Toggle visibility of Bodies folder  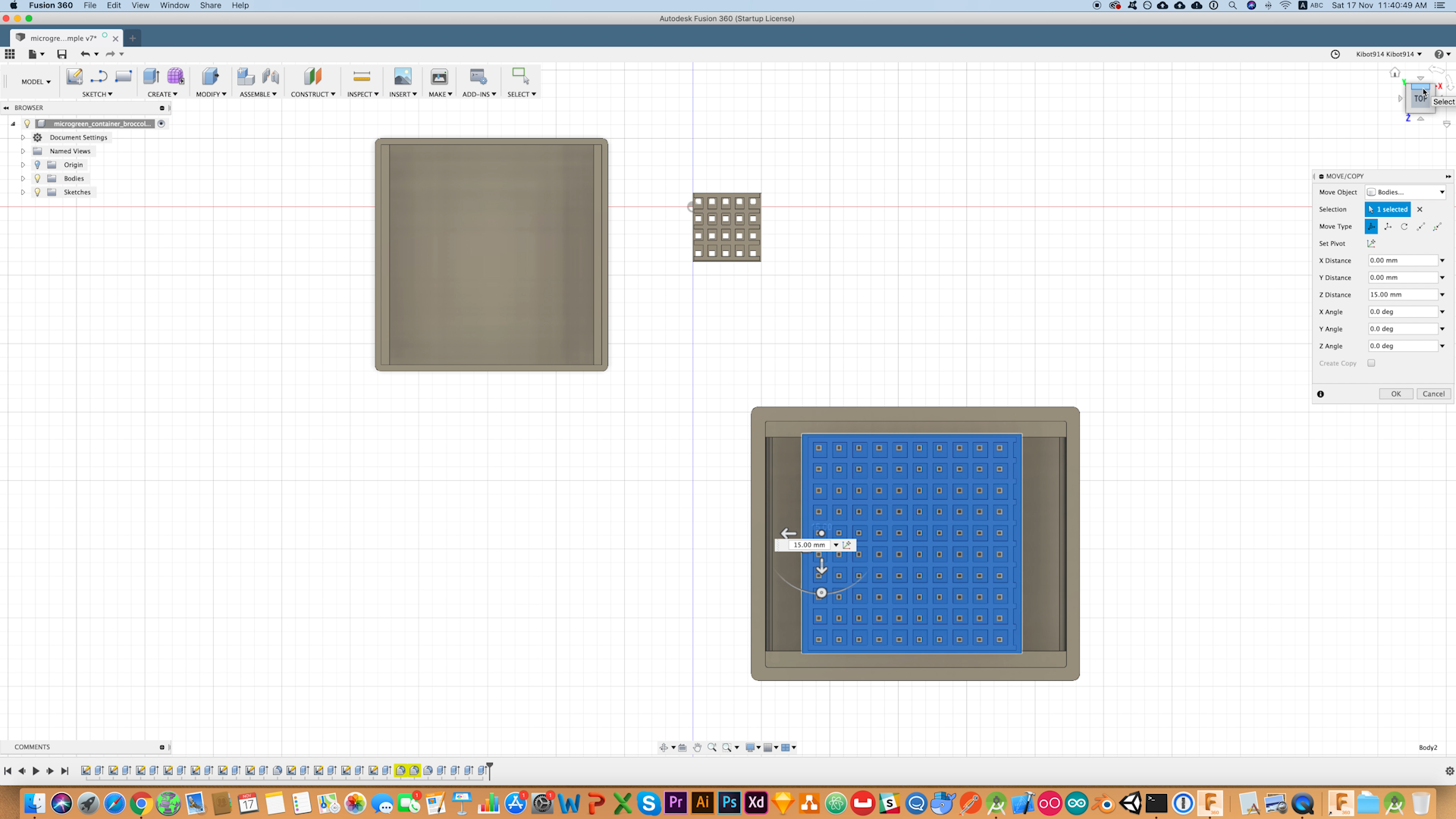[37, 178]
